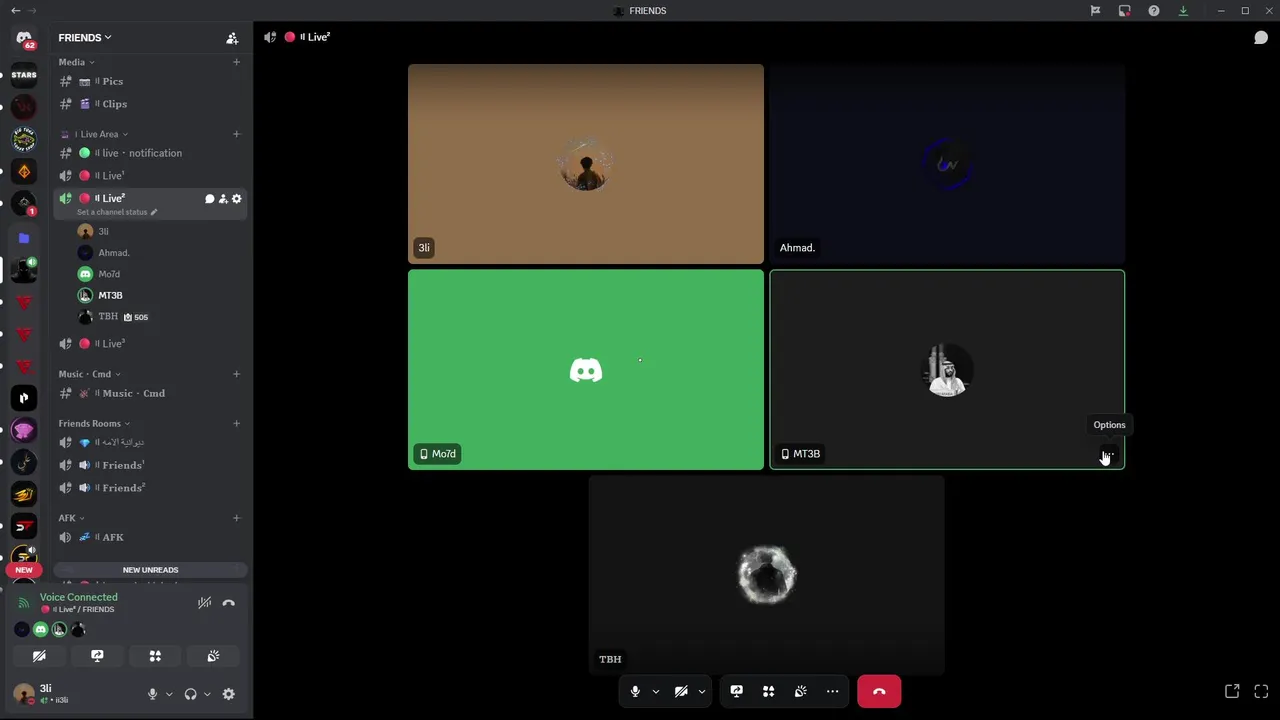Enter full screen call view
1280x720 pixels.
1261,691
